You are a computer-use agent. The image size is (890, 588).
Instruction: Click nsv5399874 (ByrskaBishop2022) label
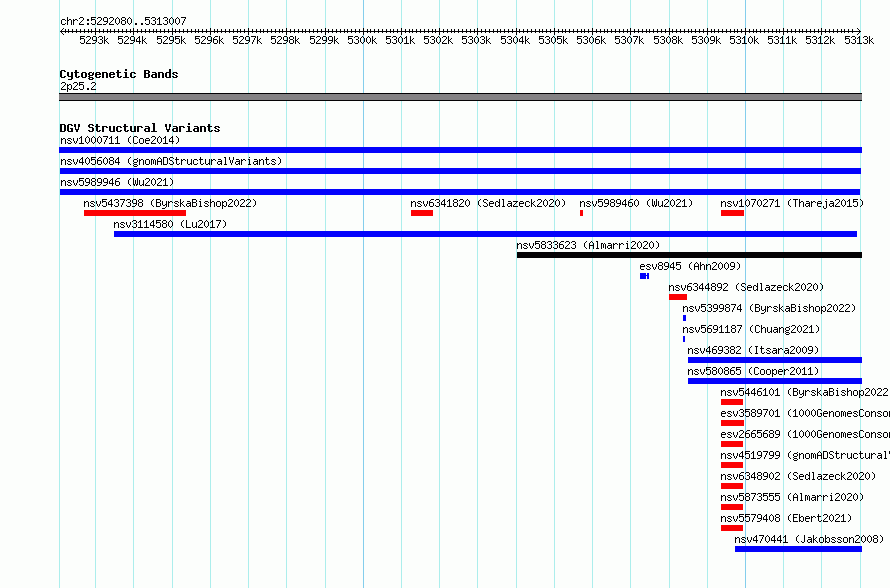pos(769,308)
